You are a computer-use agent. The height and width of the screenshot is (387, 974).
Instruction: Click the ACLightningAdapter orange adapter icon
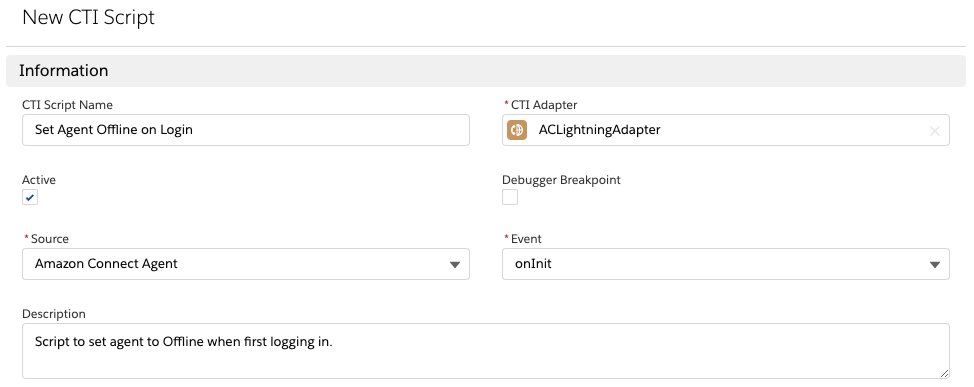pos(517,130)
